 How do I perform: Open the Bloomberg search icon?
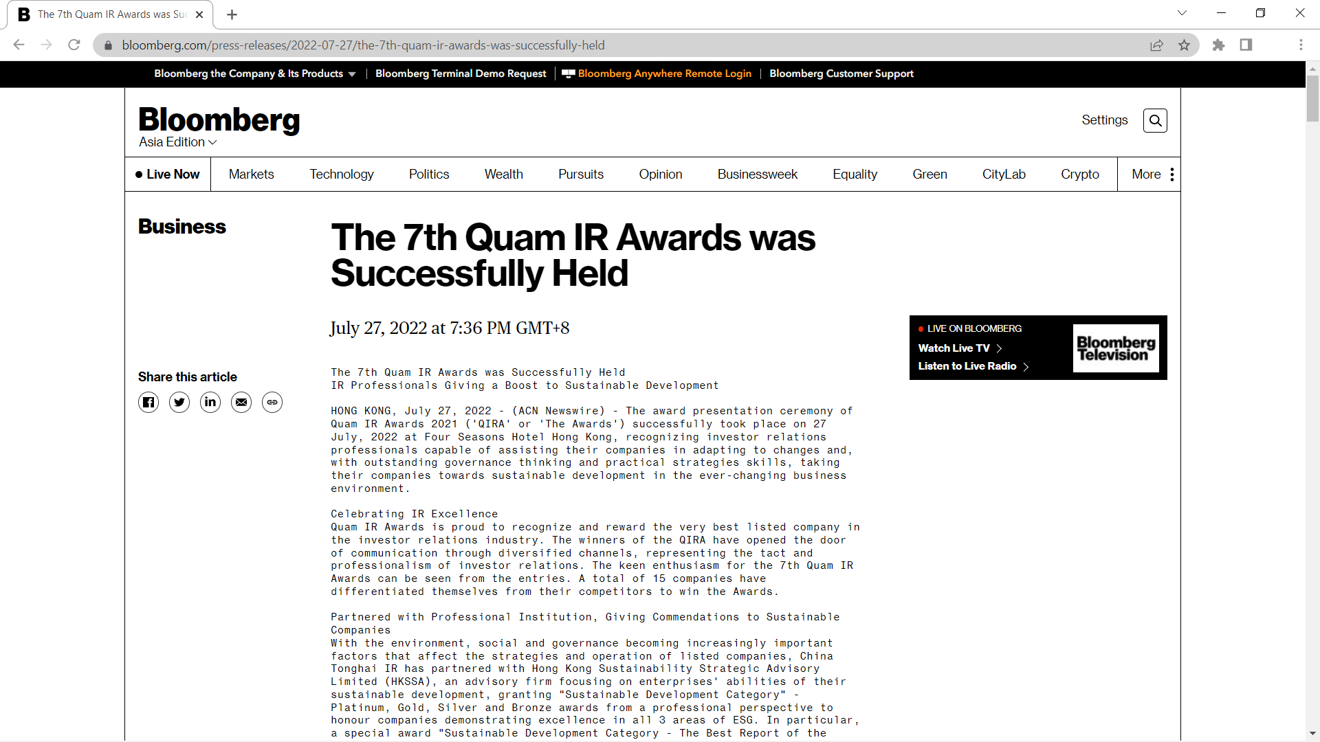(x=1155, y=120)
